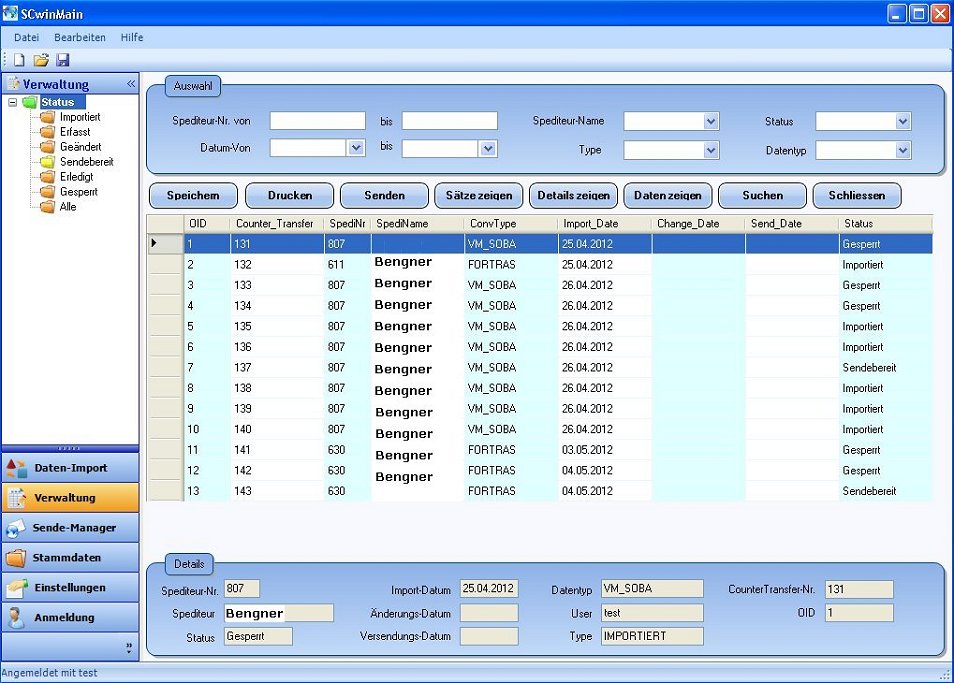Click the Stammdaten folder icon in sidebar
The width and height of the screenshot is (954, 683).
coord(15,558)
